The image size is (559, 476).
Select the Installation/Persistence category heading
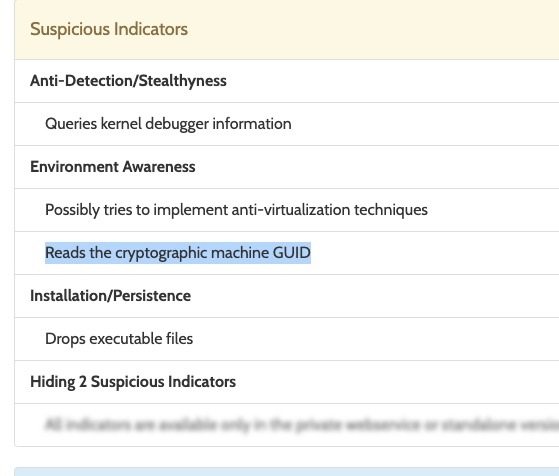(x=111, y=296)
